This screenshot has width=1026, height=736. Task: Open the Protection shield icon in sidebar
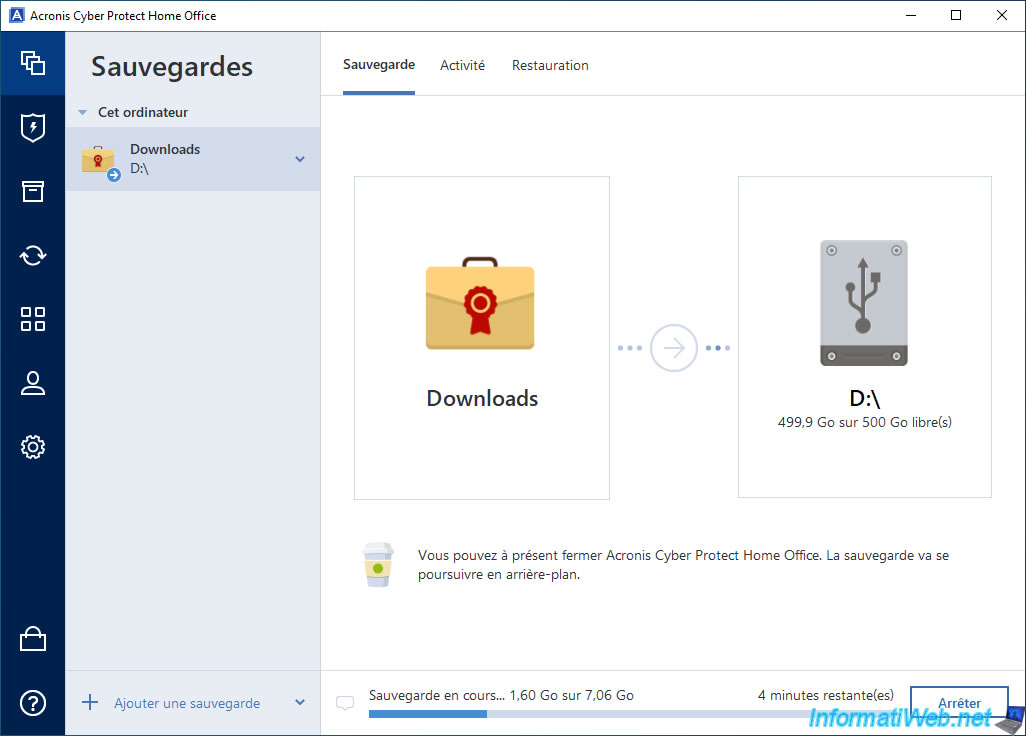tap(33, 127)
